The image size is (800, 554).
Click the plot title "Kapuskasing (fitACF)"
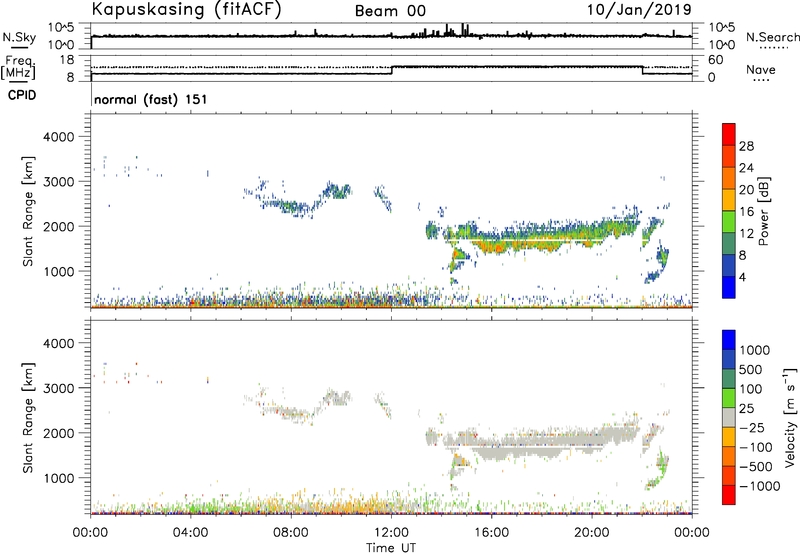click(x=186, y=10)
